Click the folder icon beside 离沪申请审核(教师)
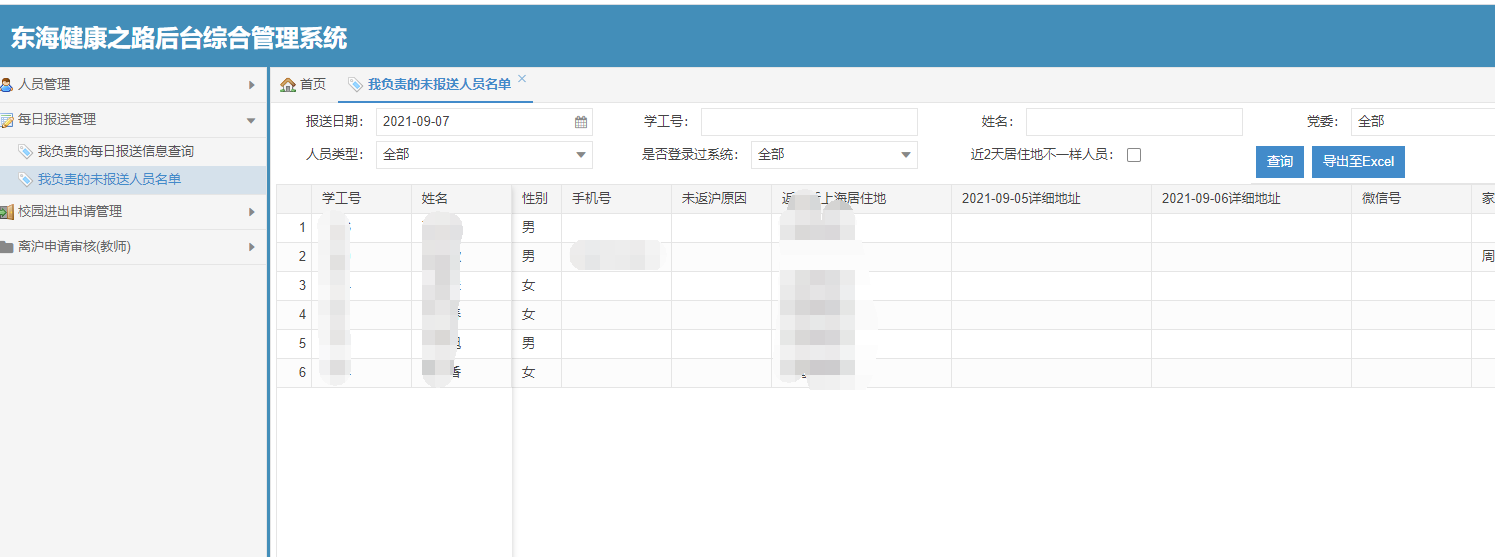 pyautogui.click(x=7, y=247)
